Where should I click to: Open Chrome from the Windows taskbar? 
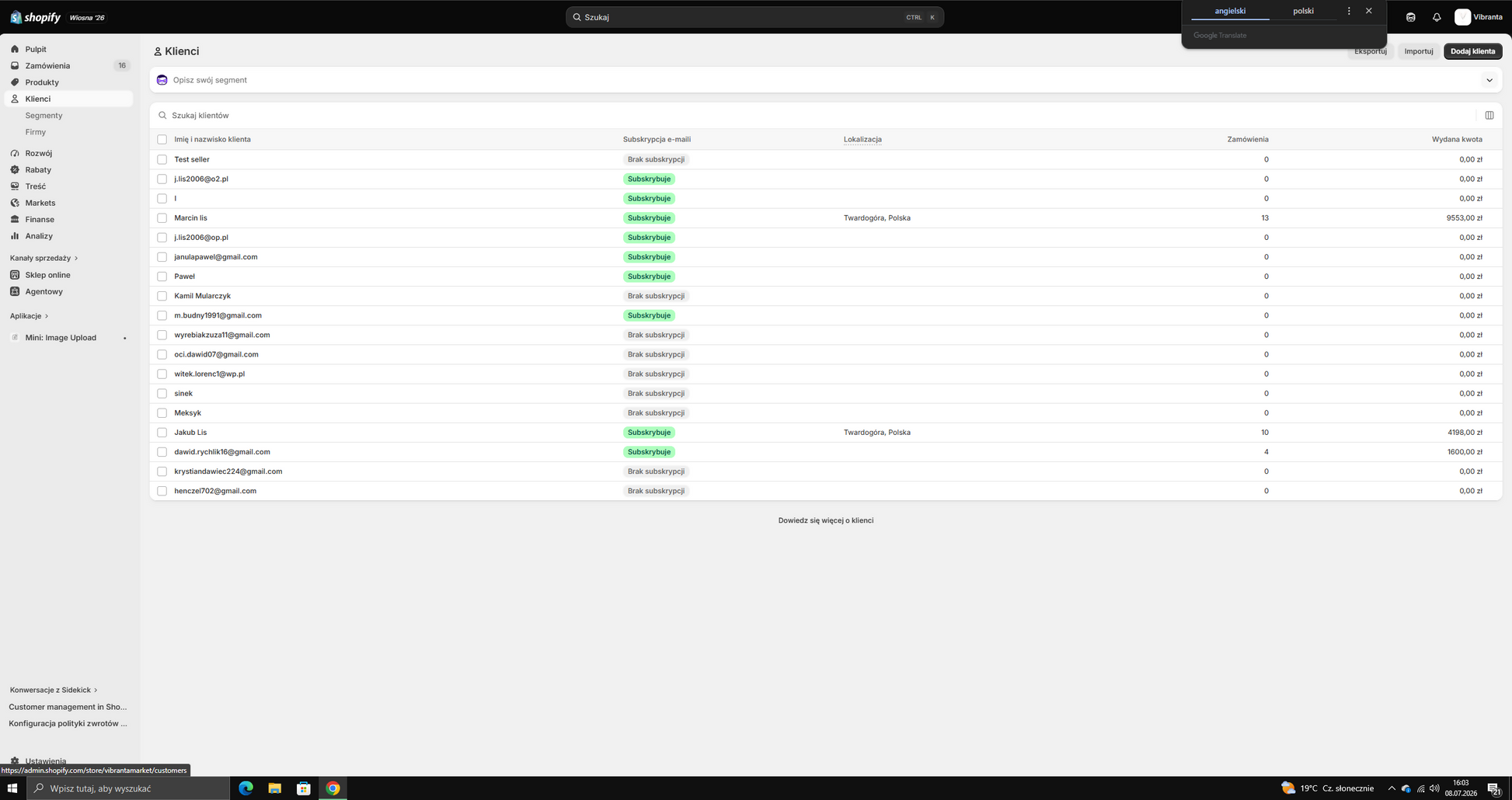(x=333, y=788)
